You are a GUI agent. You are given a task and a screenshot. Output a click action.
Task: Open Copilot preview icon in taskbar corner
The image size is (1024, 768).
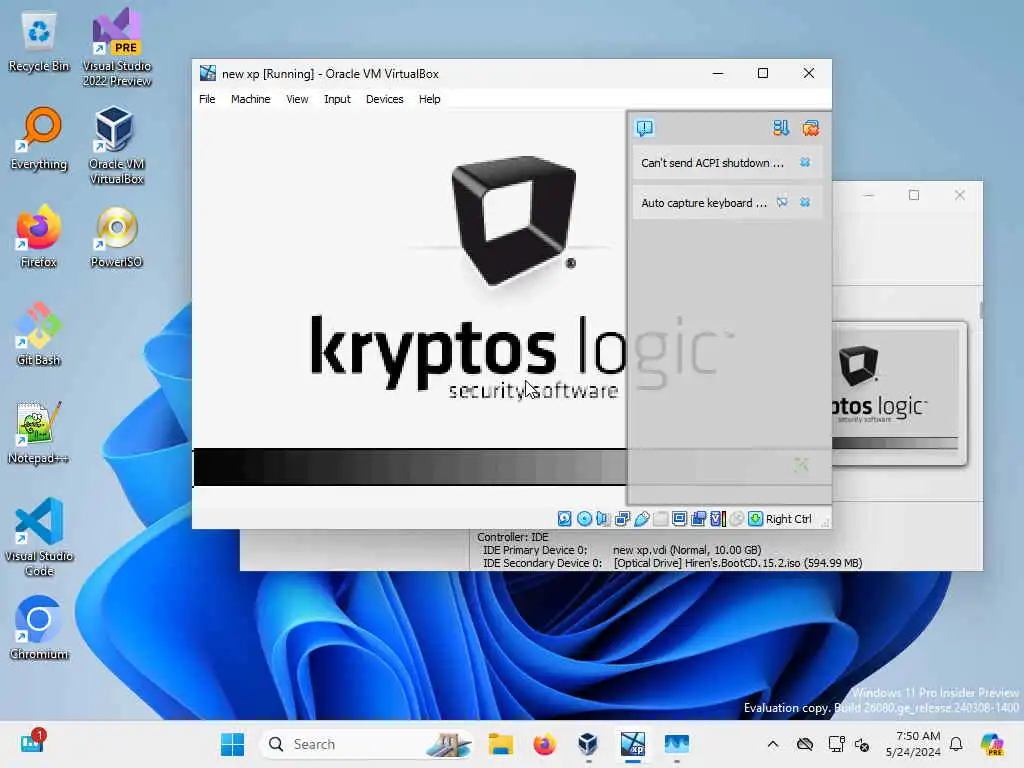click(992, 744)
